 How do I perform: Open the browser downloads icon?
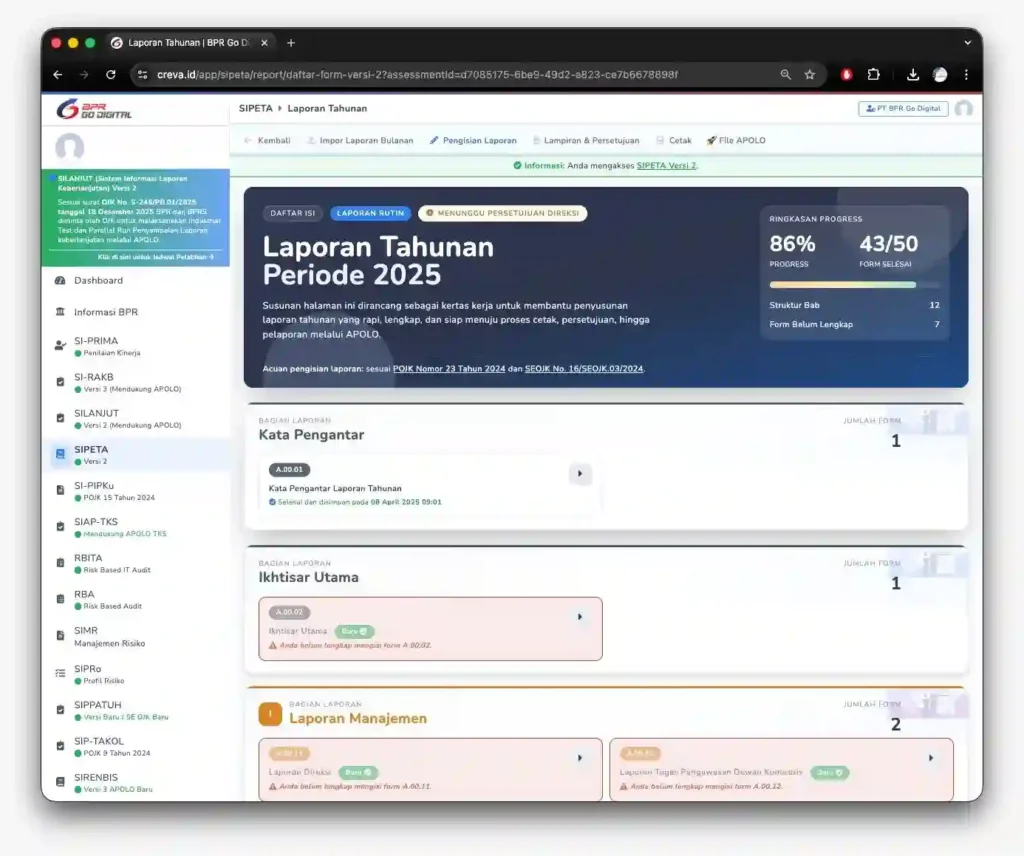(913, 75)
